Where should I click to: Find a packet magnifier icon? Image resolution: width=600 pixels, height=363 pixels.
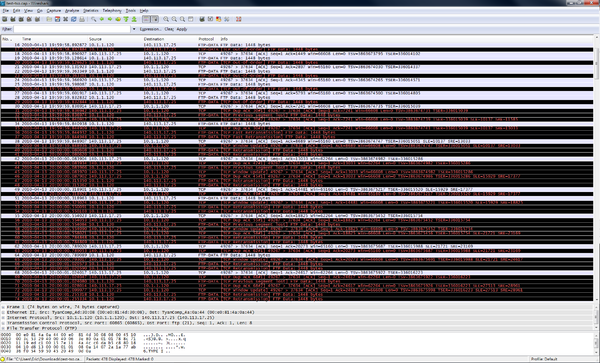[x=94, y=19]
